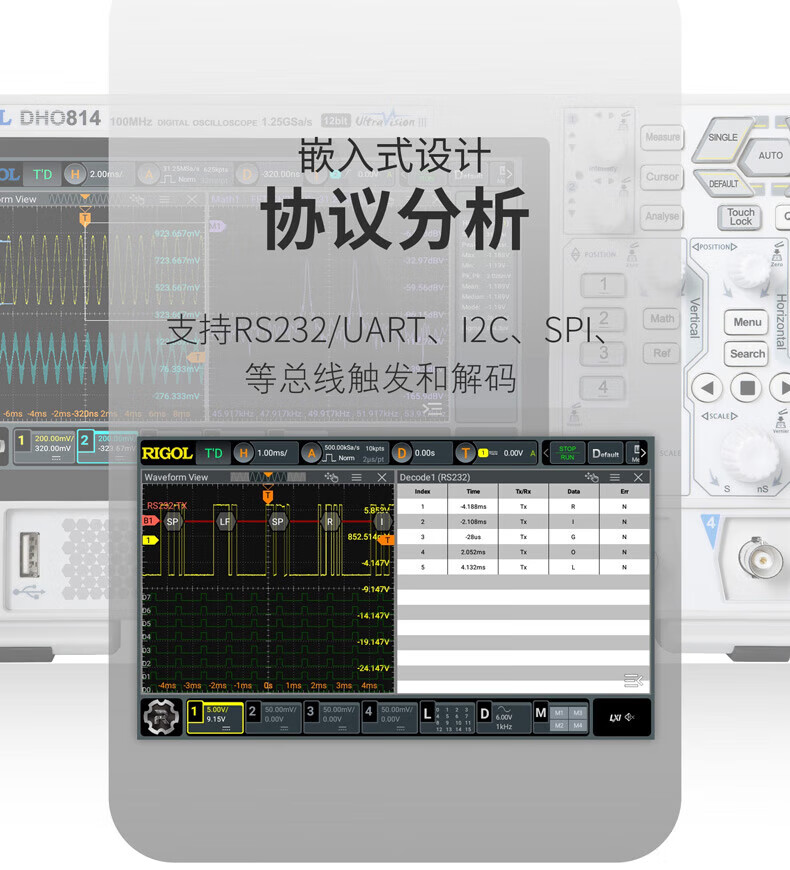The height and width of the screenshot is (870, 790).
Task: Click the decode table expand list icon
Action: [632, 680]
